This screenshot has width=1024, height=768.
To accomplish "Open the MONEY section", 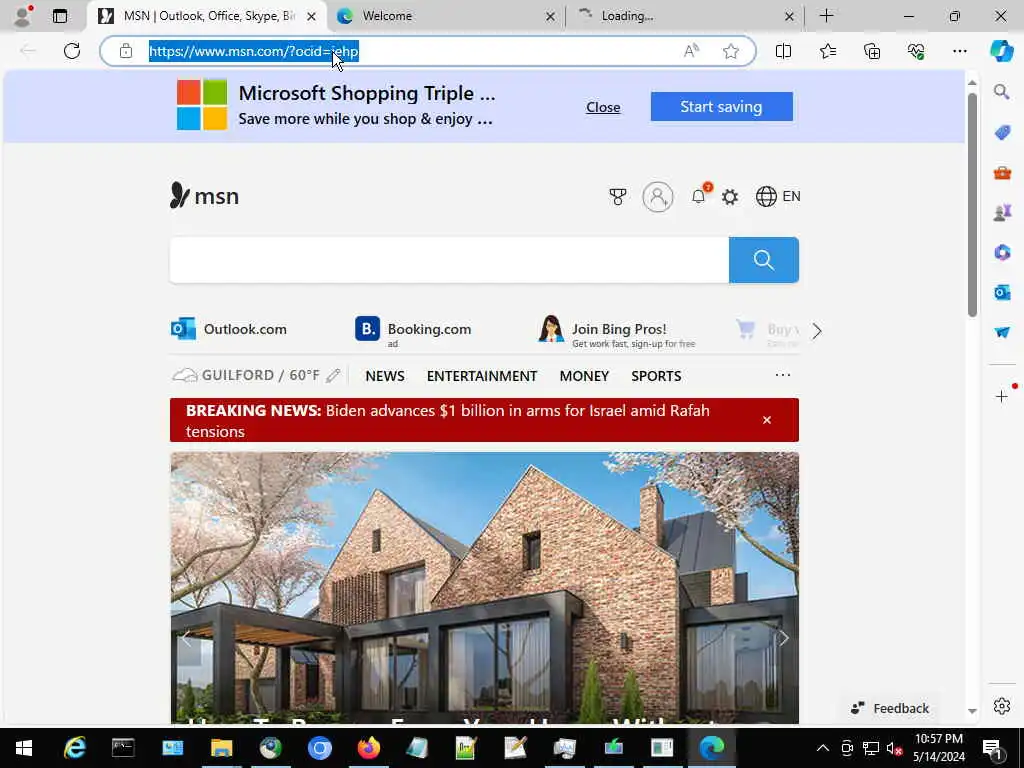I will coord(584,376).
